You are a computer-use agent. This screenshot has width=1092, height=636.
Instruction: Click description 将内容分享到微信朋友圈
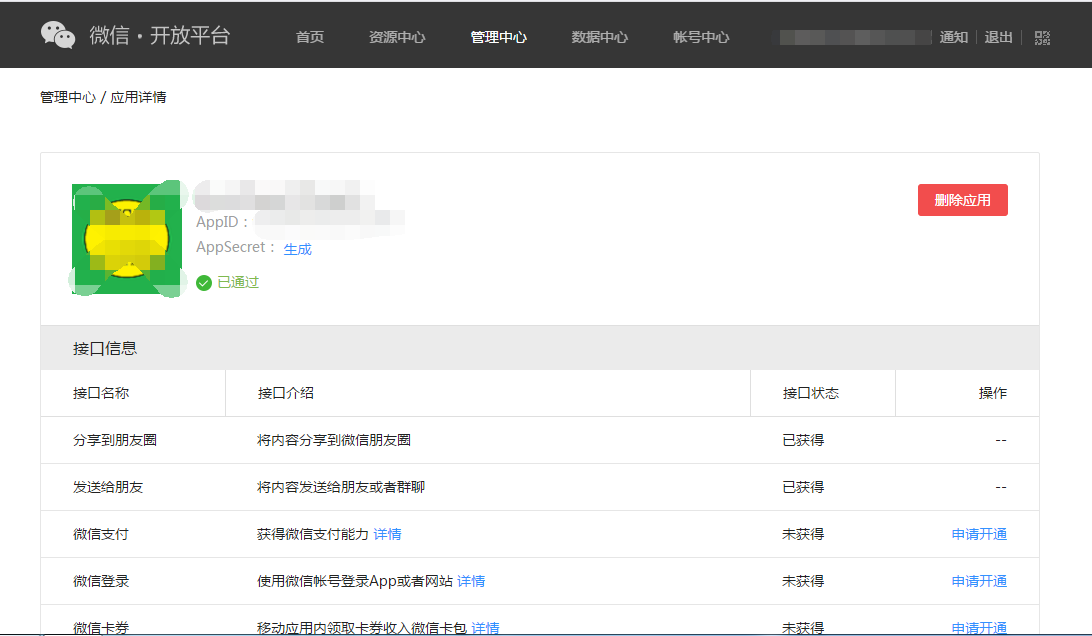[x=334, y=440]
